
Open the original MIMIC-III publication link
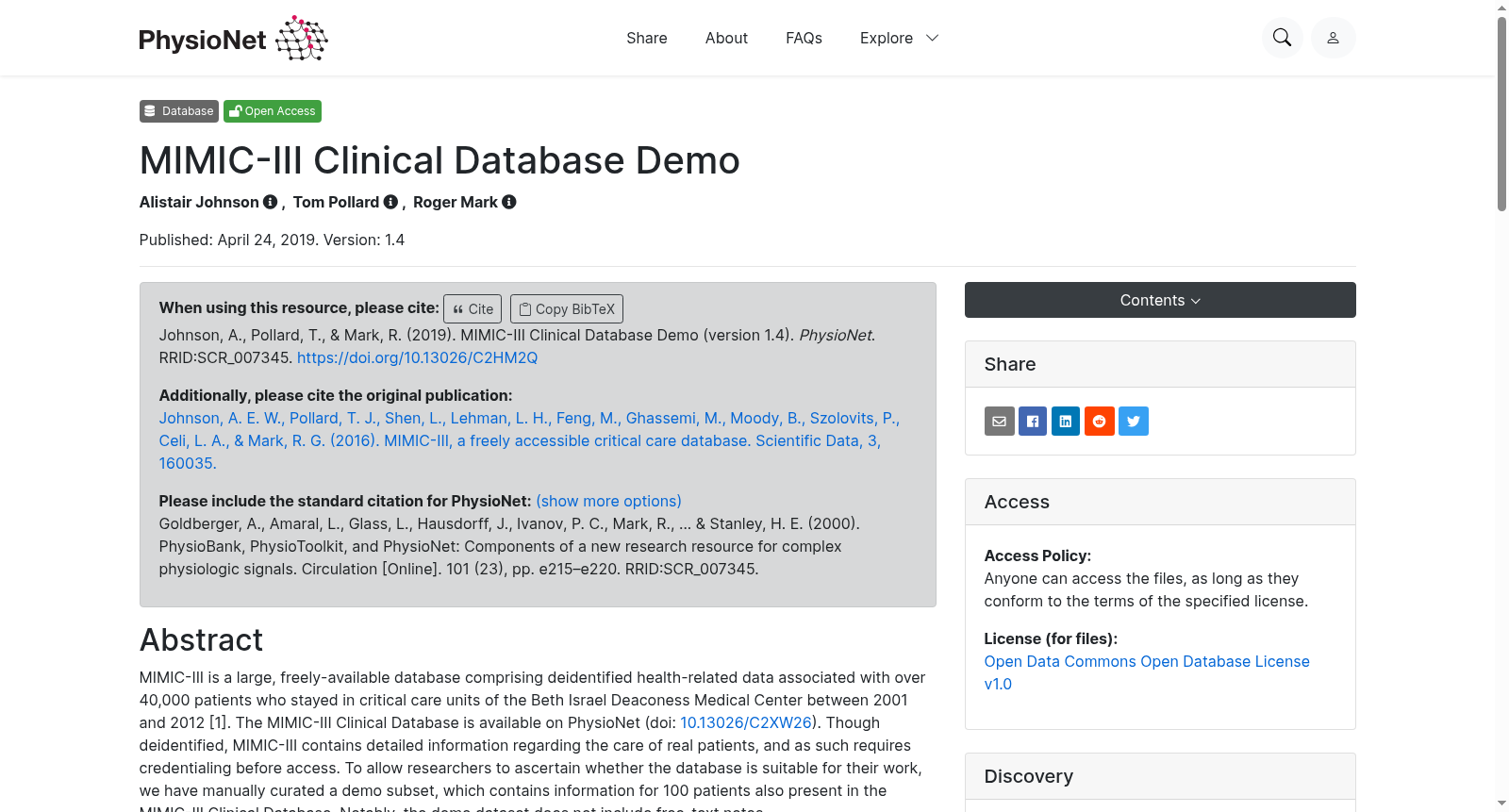point(529,440)
